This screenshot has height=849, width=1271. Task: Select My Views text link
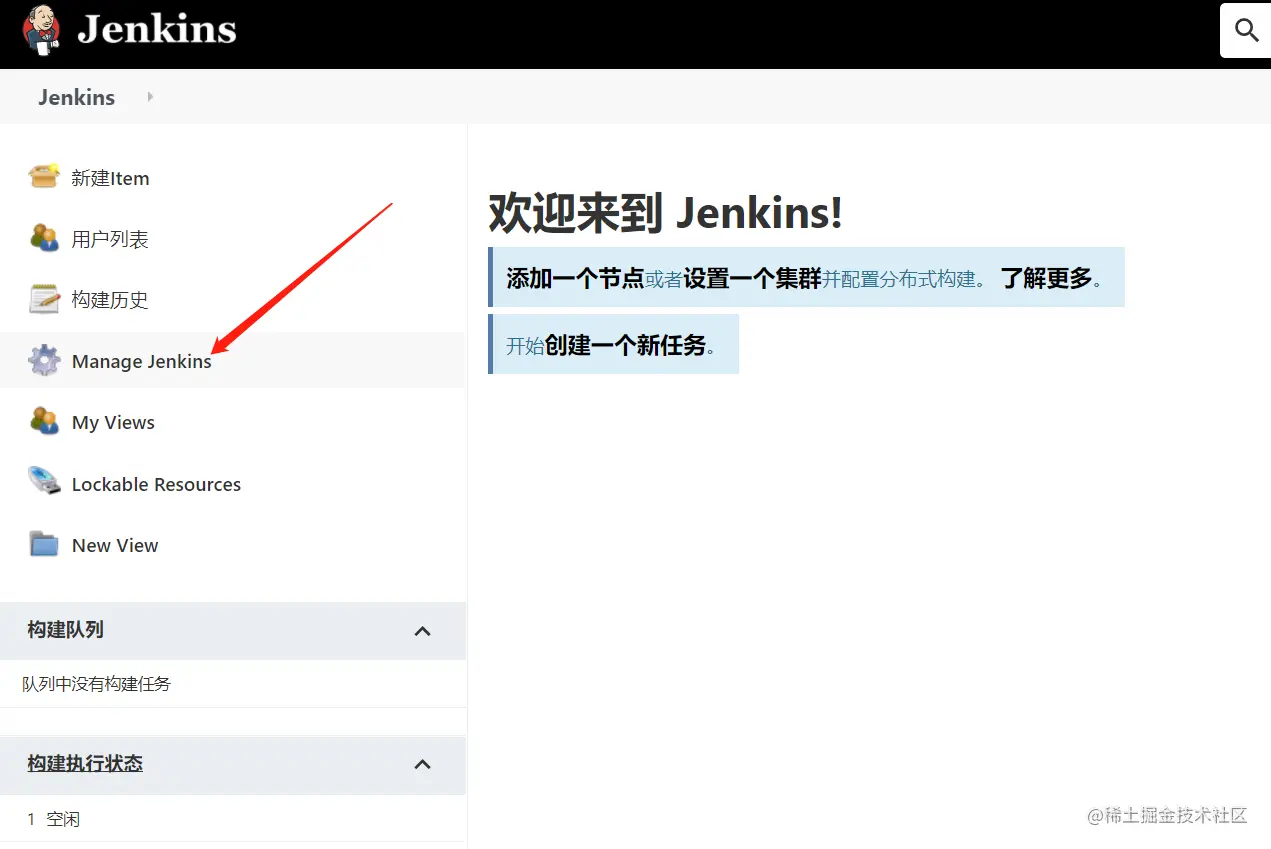coord(113,422)
